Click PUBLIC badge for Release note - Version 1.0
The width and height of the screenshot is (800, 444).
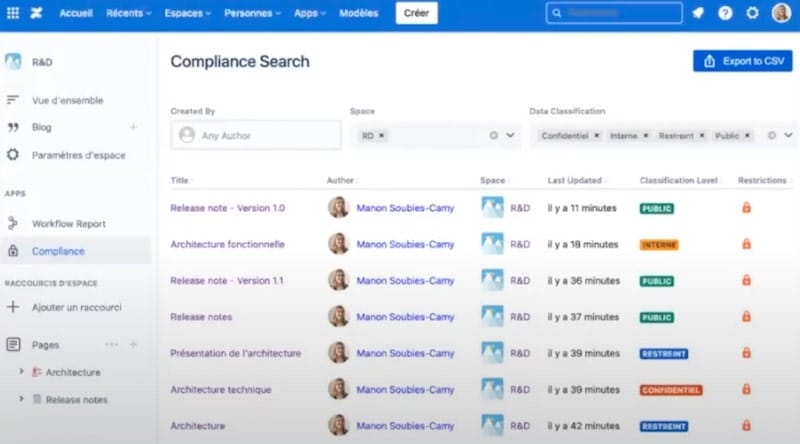click(x=657, y=208)
